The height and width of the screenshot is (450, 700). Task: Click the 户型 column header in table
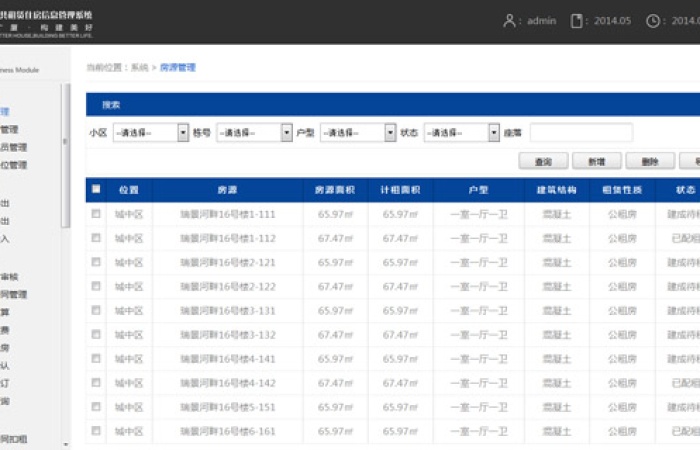click(x=479, y=190)
